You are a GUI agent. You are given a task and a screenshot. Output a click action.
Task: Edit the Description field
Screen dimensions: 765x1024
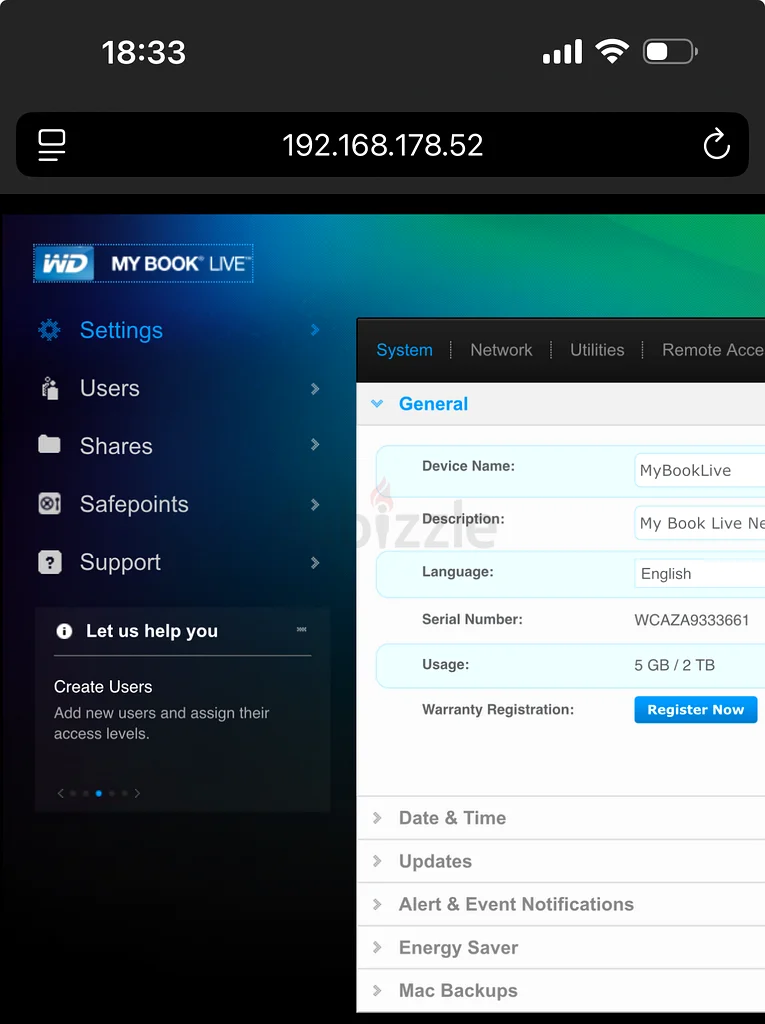[700, 523]
